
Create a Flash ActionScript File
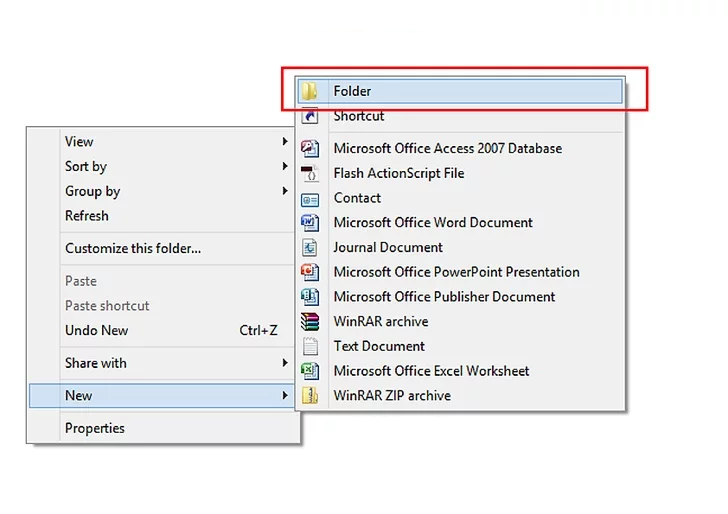pyautogui.click(x=399, y=173)
